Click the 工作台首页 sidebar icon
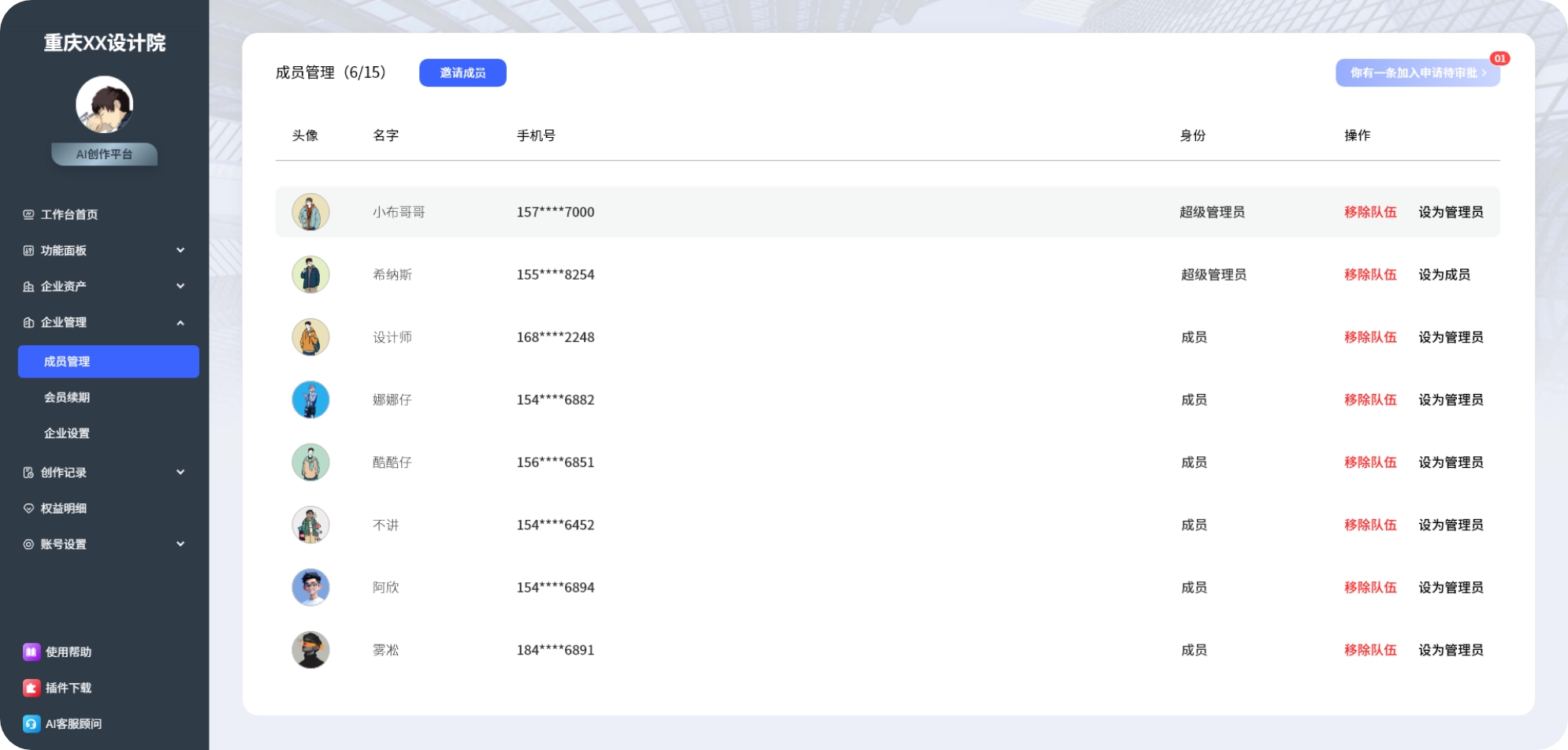This screenshot has height=750, width=1568. (x=28, y=214)
